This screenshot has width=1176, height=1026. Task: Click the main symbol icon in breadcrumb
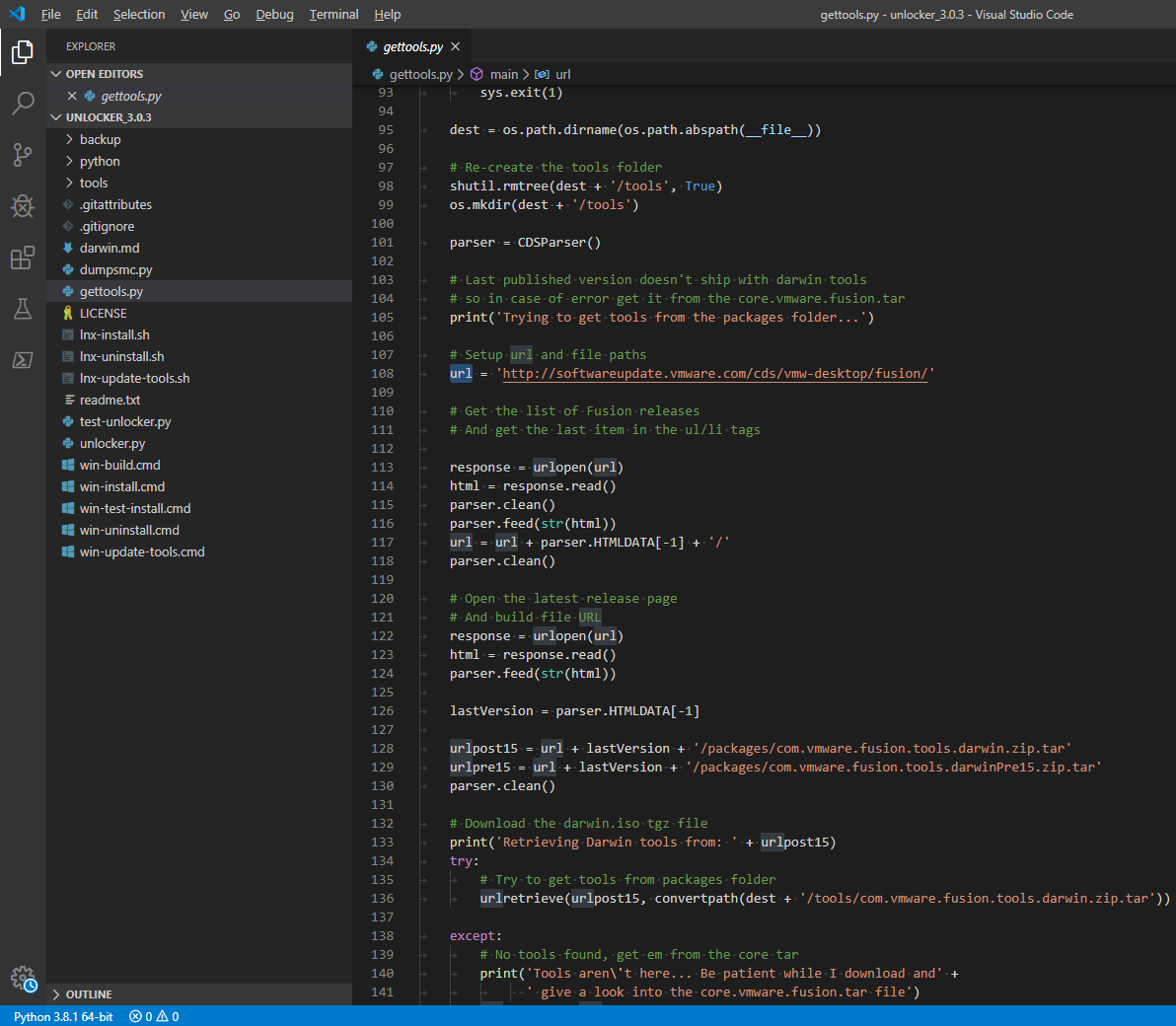click(477, 74)
